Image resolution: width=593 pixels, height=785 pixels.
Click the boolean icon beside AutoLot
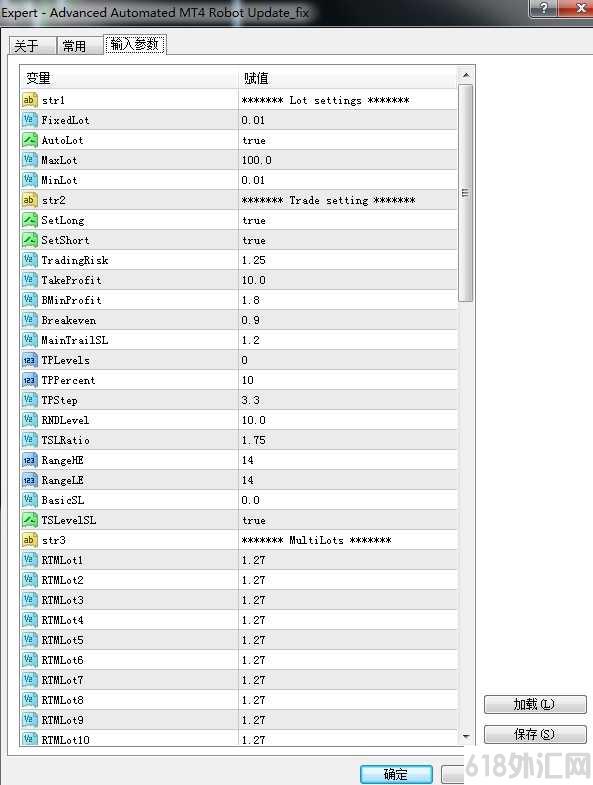30,140
